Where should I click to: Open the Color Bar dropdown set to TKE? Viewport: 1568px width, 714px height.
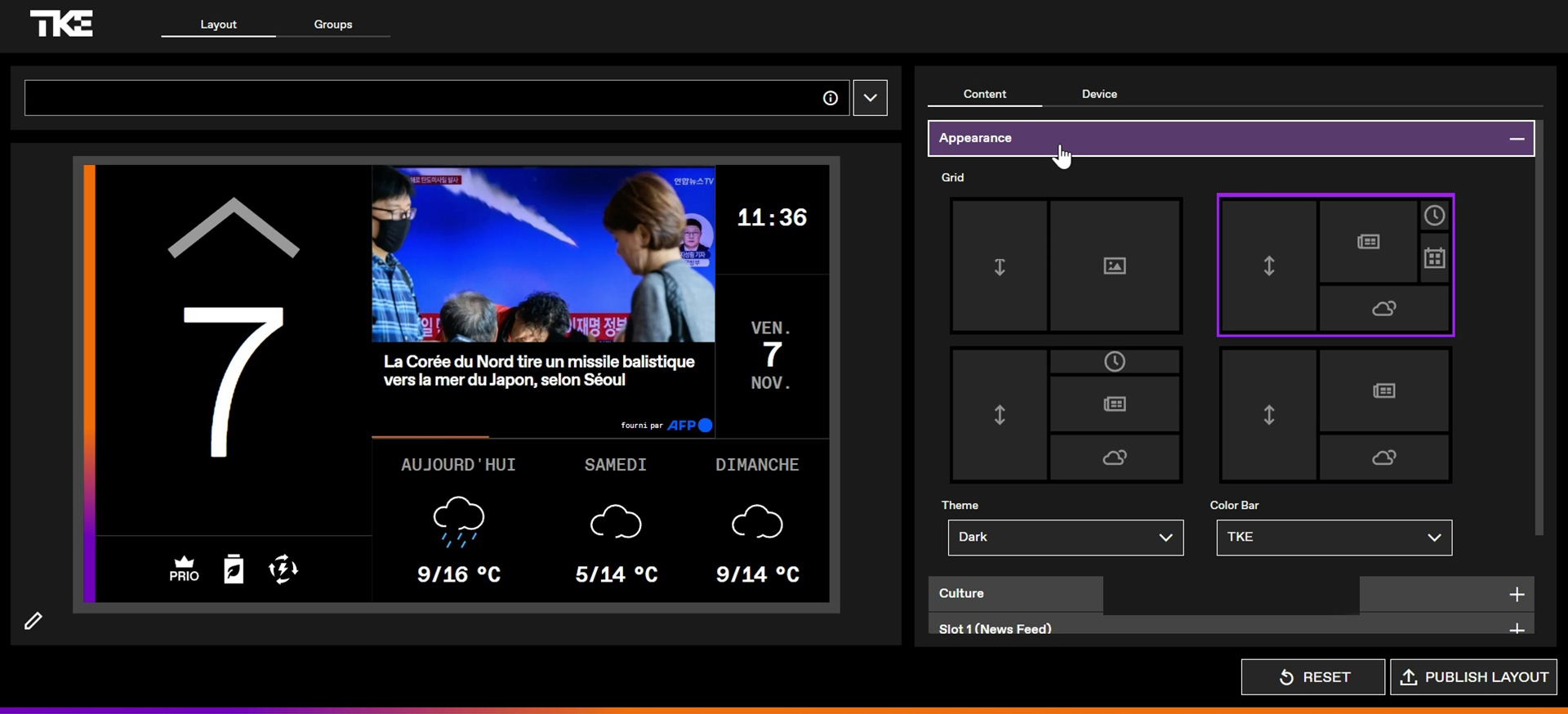(1334, 538)
